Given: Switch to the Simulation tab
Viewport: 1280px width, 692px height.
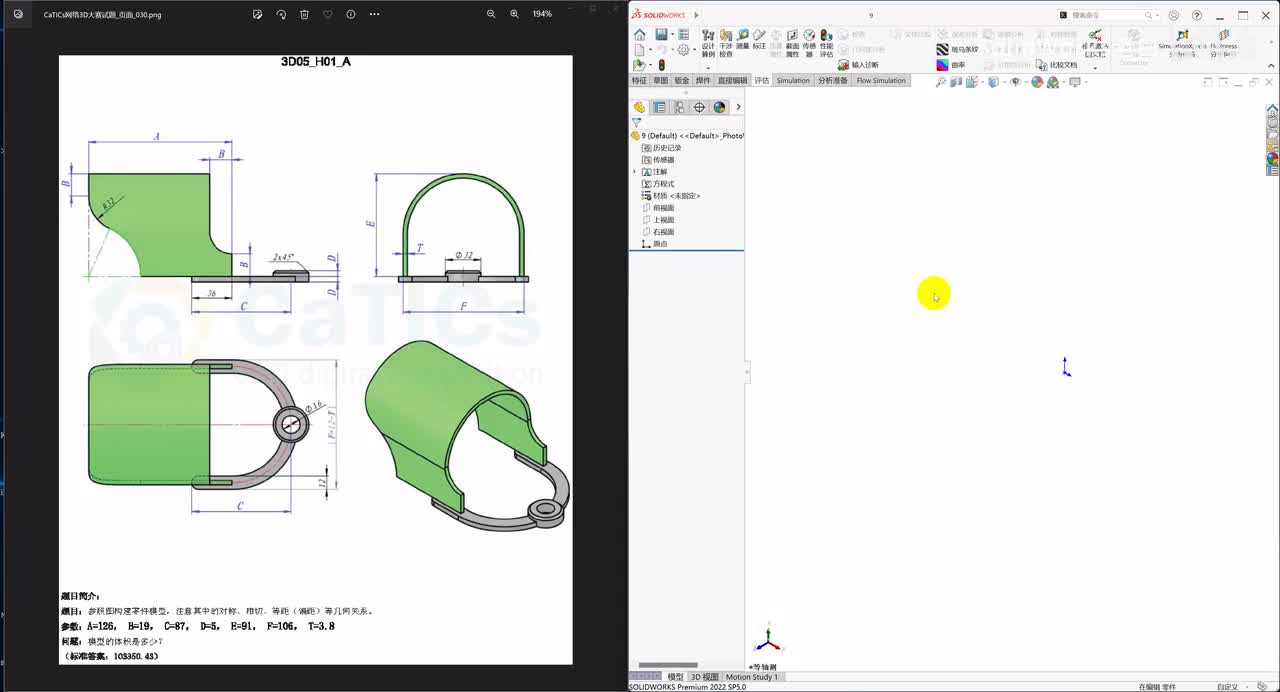Looking at the screenshot, I should (x=793, y=81).
